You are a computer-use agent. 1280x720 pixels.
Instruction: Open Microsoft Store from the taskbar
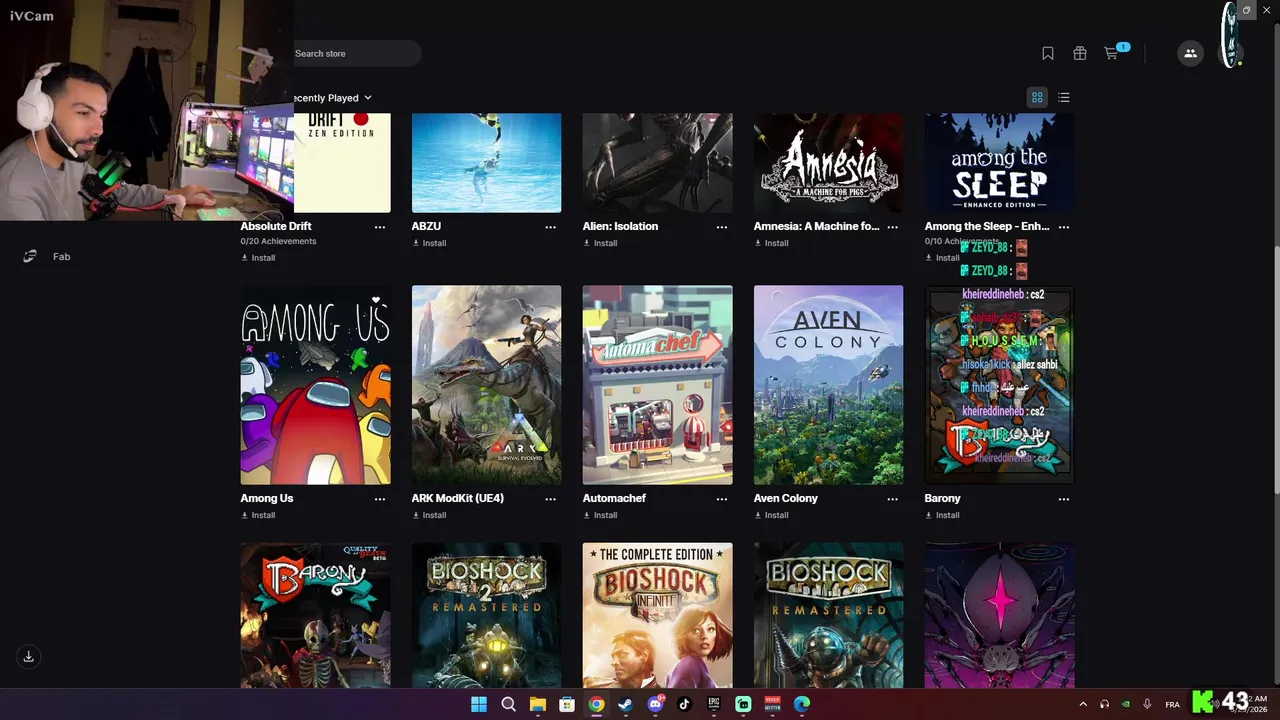coord(567,704)
